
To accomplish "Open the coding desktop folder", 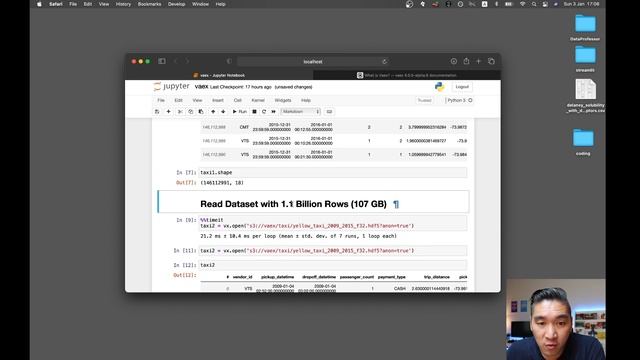I will pos(583,142).
